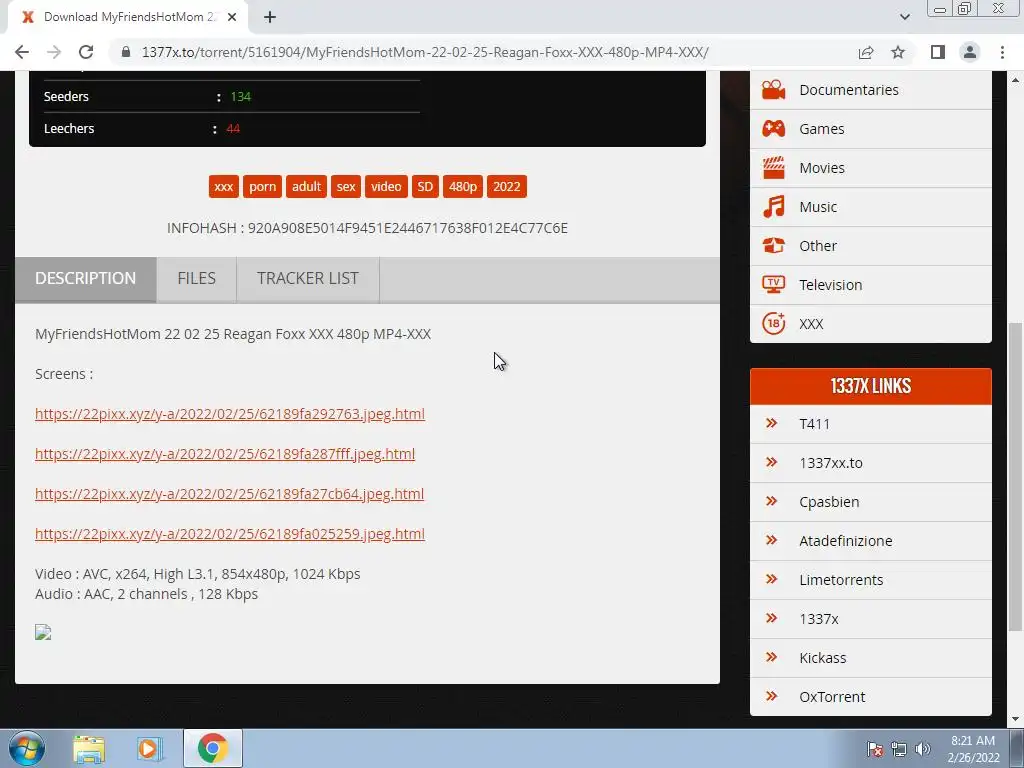Click the Leechers count 44
The width and height of the screenshot is (1024, 768).
point(233,129)
